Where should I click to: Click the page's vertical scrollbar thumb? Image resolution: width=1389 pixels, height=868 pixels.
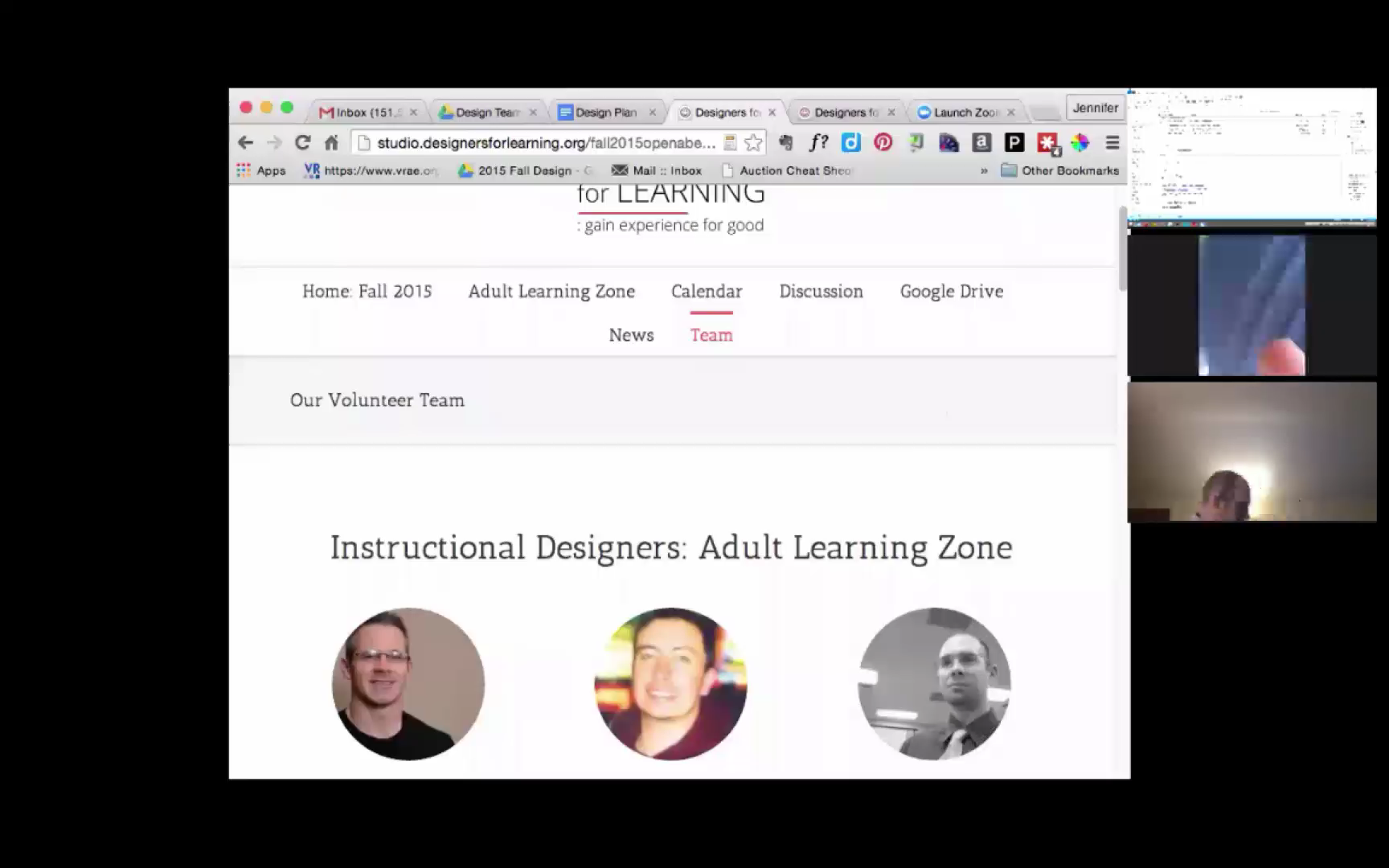(x=1123, y=248)
